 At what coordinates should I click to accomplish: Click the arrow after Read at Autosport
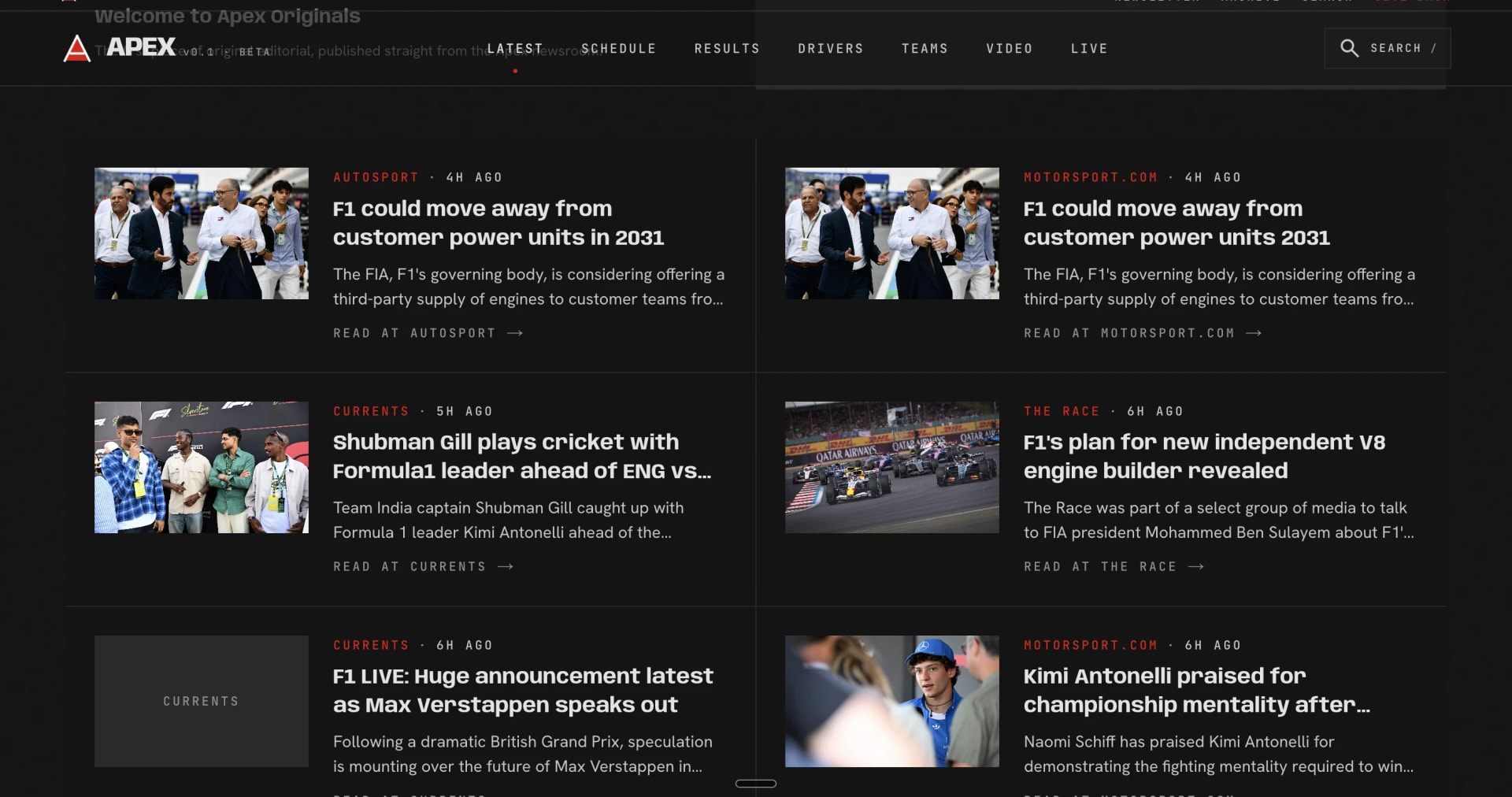515,333
